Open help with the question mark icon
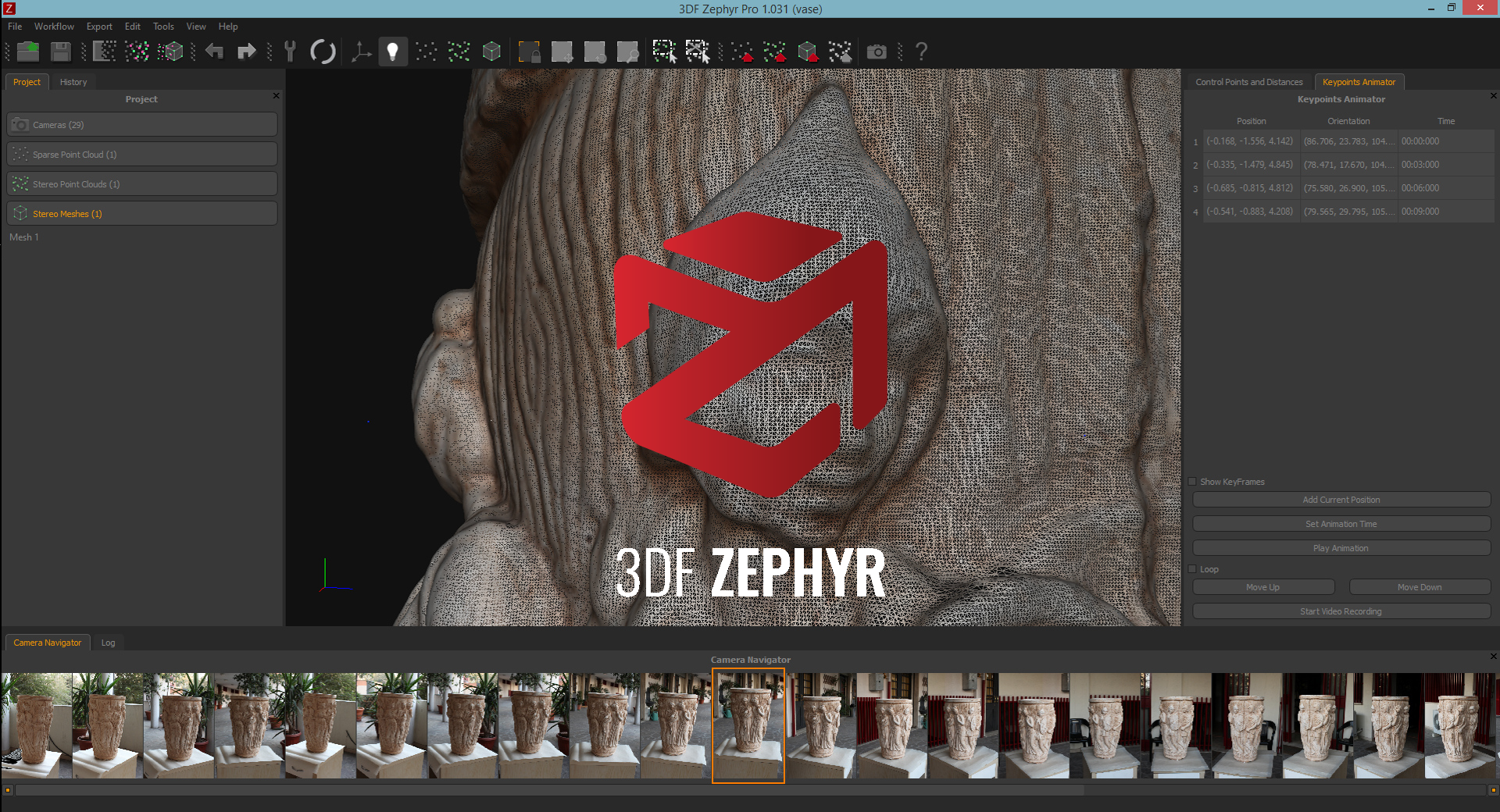Screen dimensions: 1500x812 tap(921, 52)
